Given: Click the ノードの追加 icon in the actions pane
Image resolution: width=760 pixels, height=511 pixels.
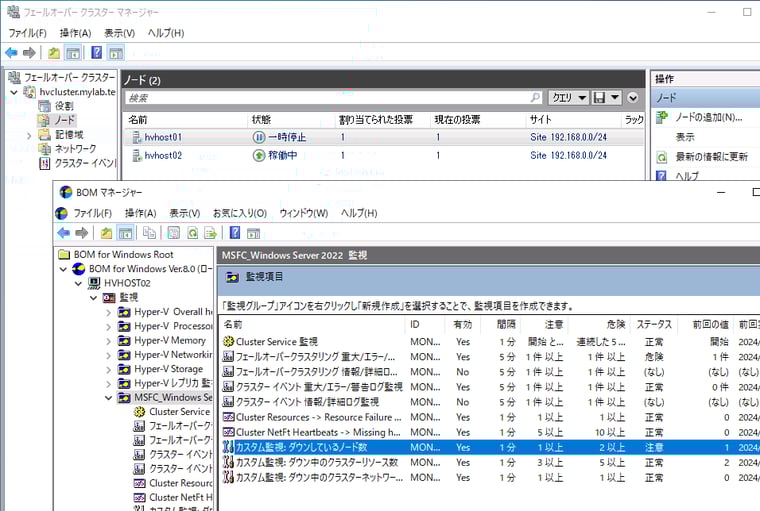Looking at the screenshot, I should 662,117.
